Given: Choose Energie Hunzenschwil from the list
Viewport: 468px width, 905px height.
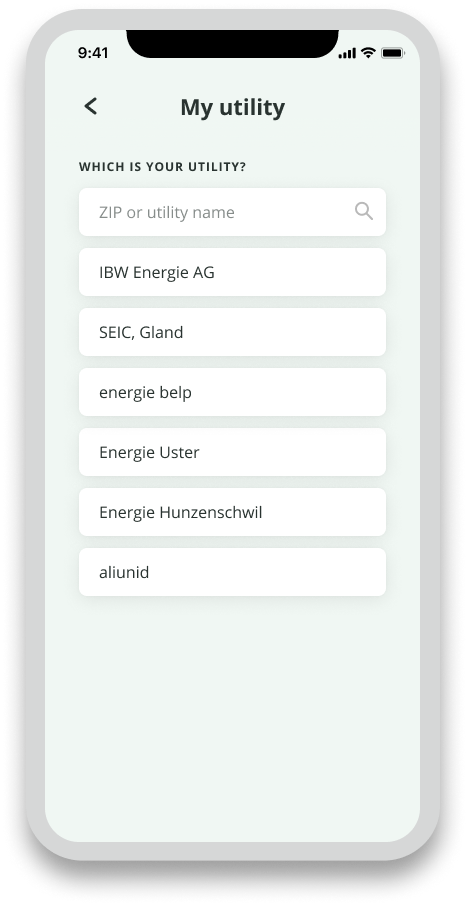Looking at the screenshot, I should coord(232,512).
